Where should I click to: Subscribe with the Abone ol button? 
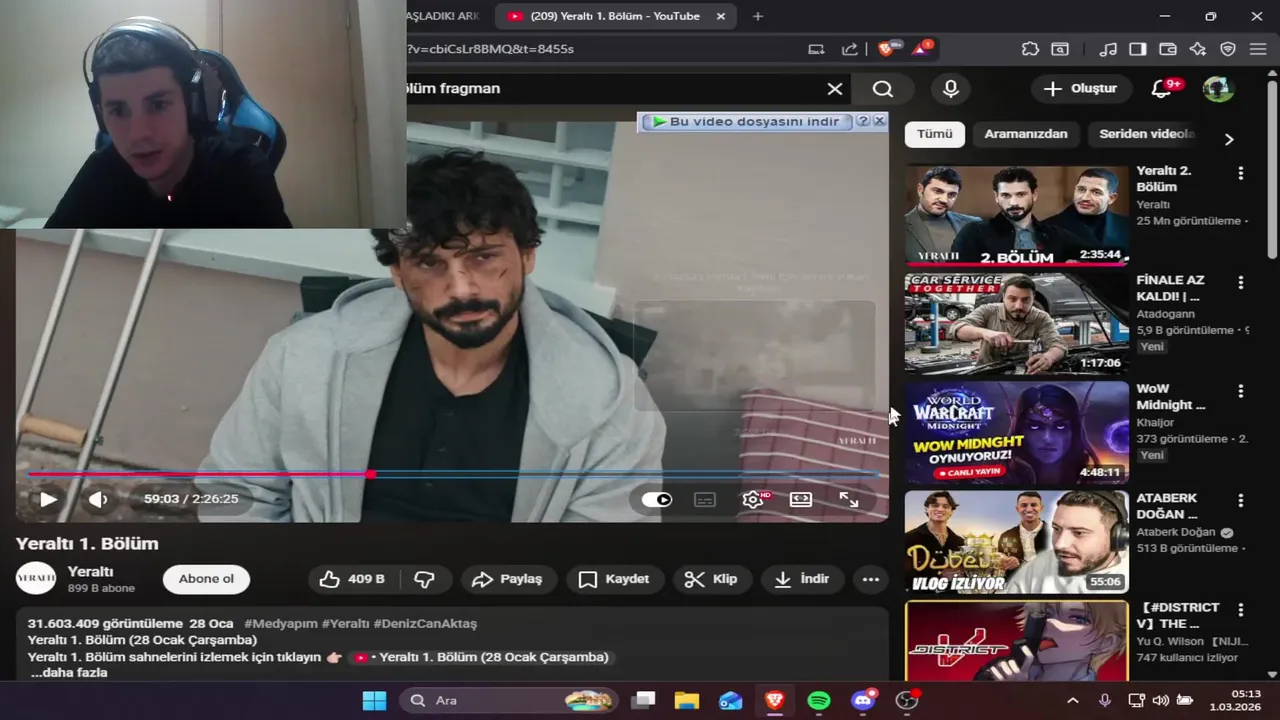pos(206,579)
